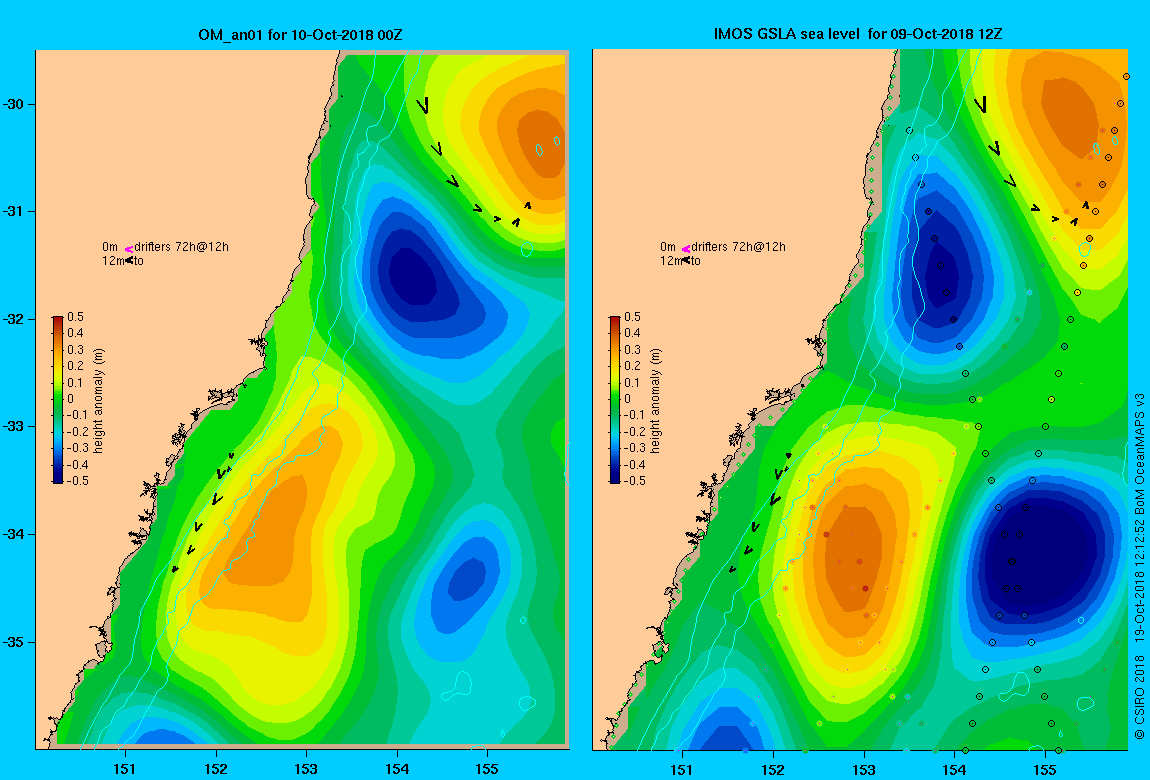Click longitude 153 under the right map
Screen dimensions: 1150x780
(x=863, y=769)
